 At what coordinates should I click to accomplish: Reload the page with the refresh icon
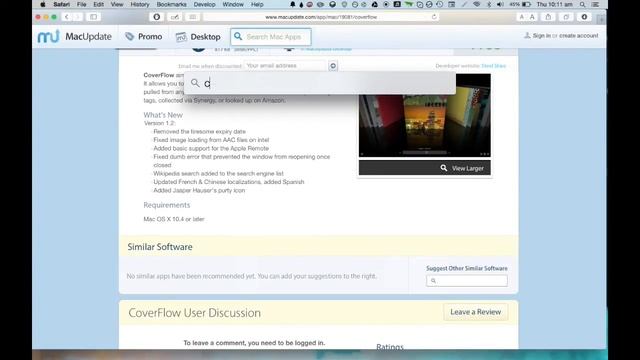434,17
